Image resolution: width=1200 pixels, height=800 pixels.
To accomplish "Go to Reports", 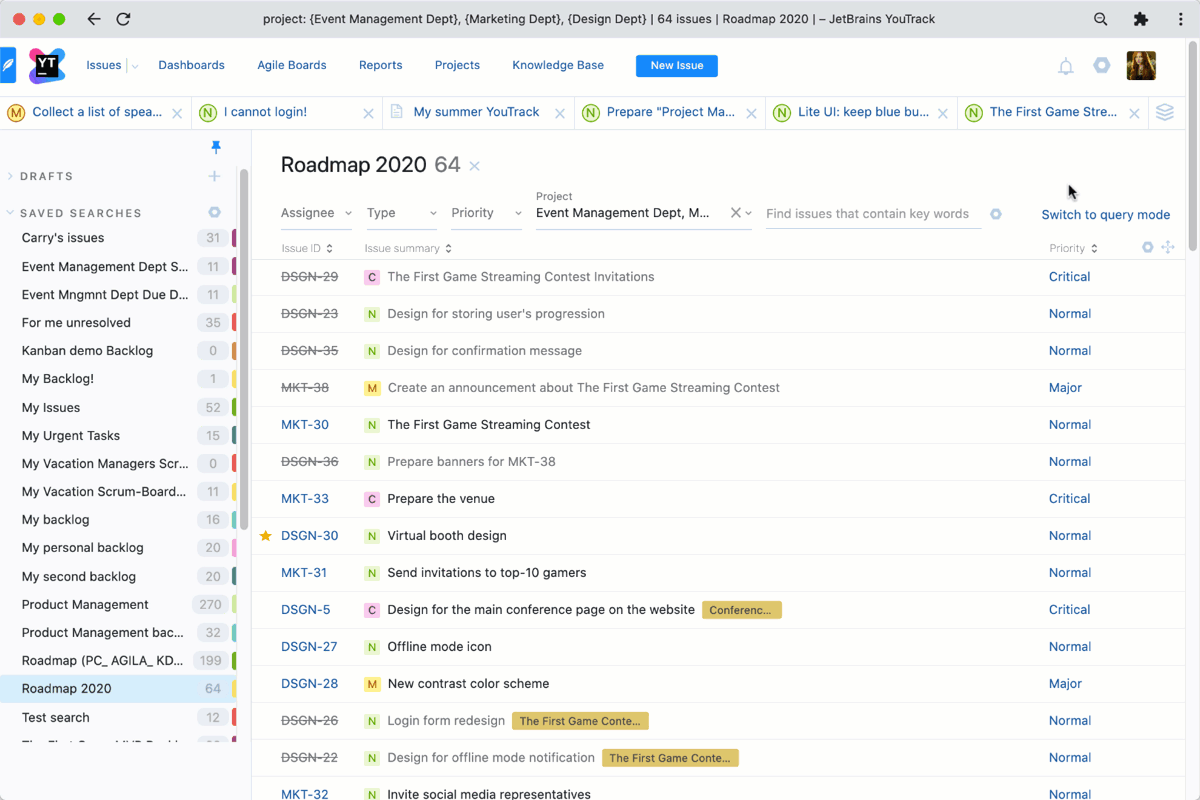I will click(380, 65).
